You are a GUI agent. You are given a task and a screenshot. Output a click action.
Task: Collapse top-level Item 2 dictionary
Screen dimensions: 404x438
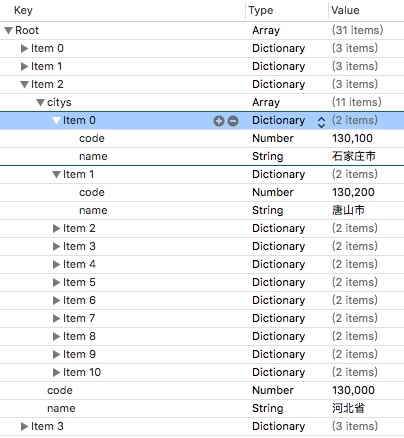click(x=24, y=85)
